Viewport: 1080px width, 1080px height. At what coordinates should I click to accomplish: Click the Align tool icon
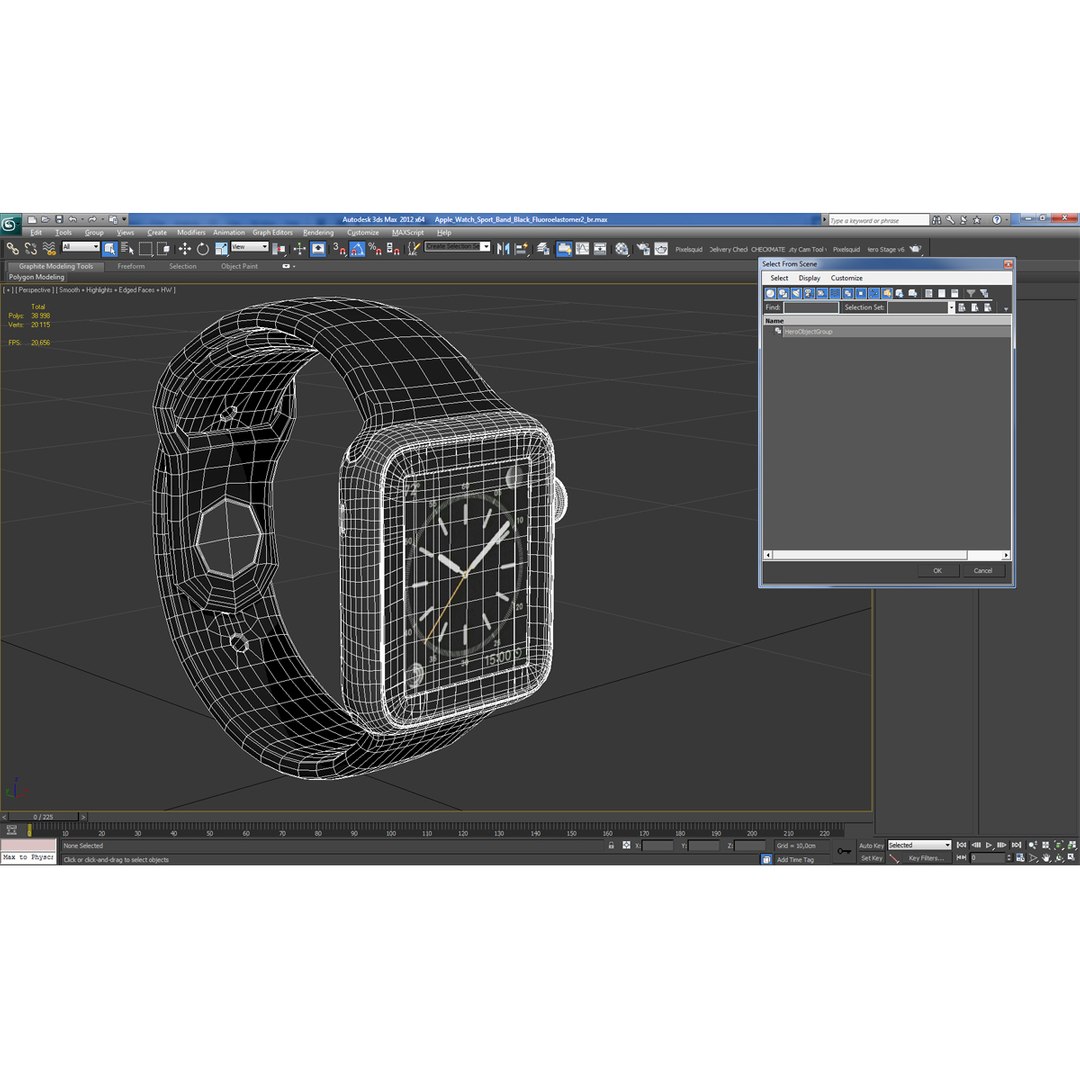tap(521, 249)
